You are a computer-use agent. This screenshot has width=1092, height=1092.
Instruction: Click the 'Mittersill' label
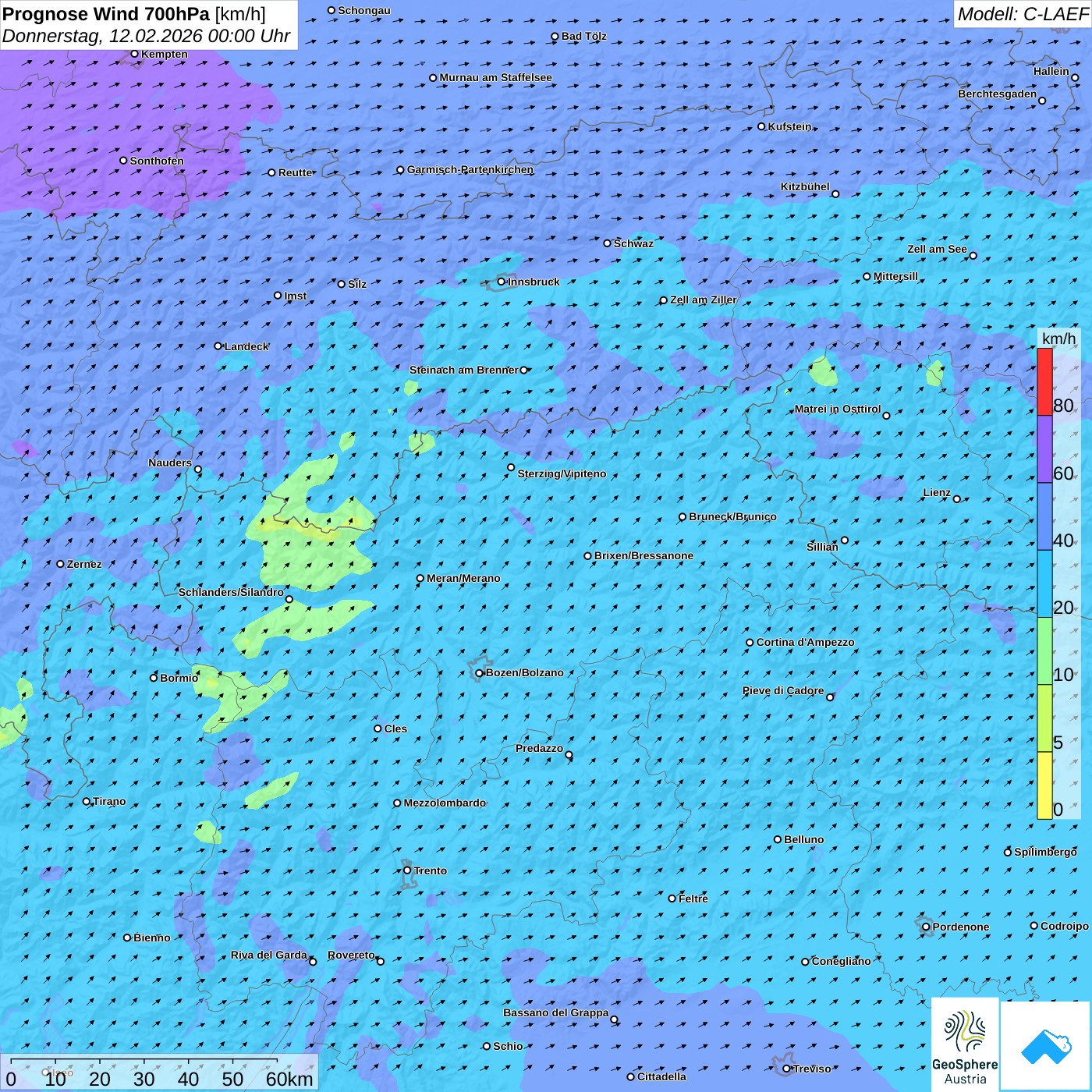click(x=895, y=276)
